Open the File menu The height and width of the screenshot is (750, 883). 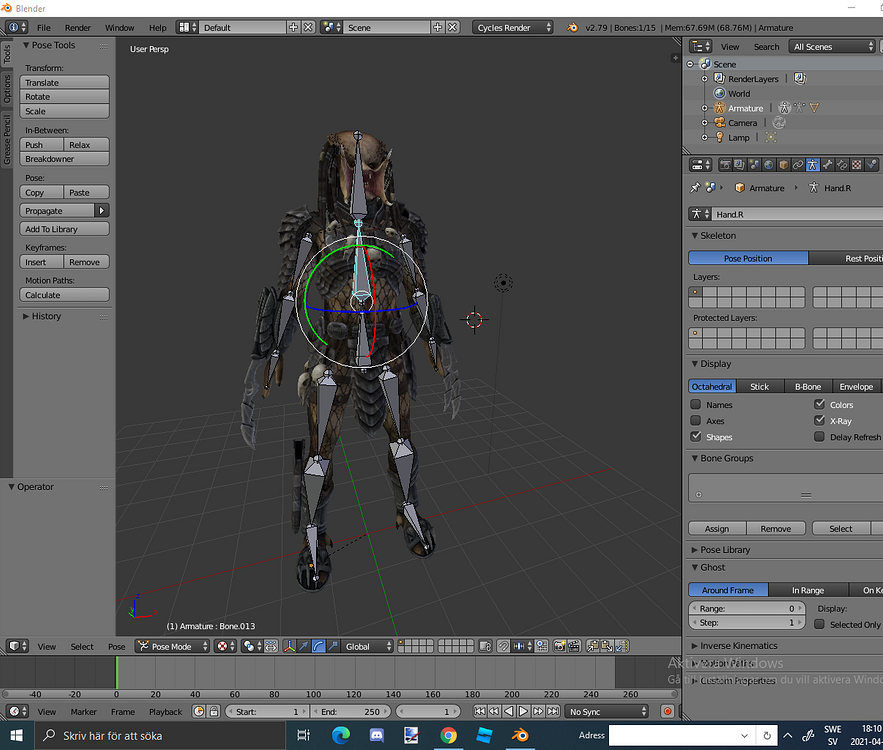[46, 27]
